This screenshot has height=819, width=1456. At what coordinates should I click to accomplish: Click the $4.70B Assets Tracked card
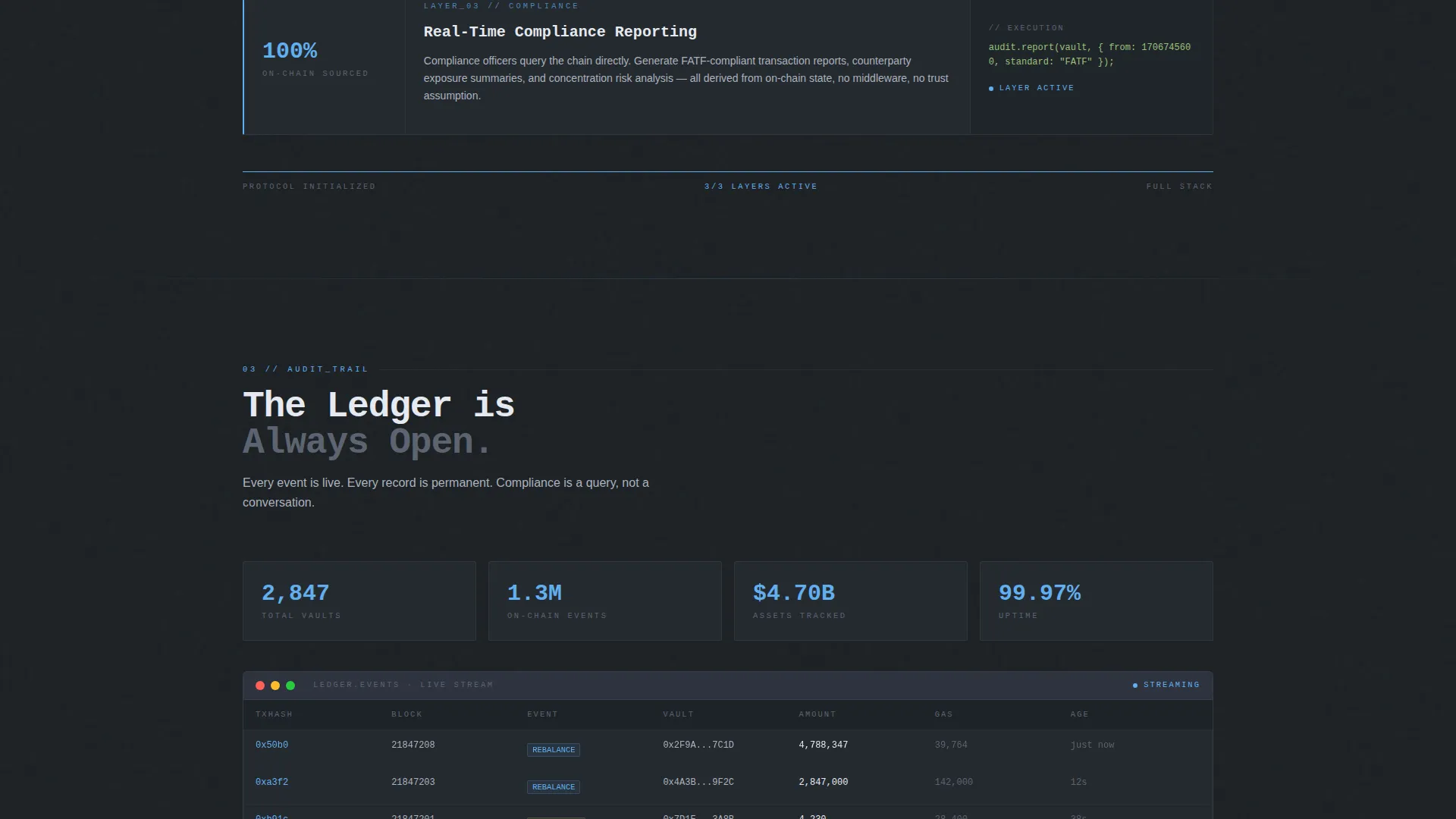[x=851, y=601]
